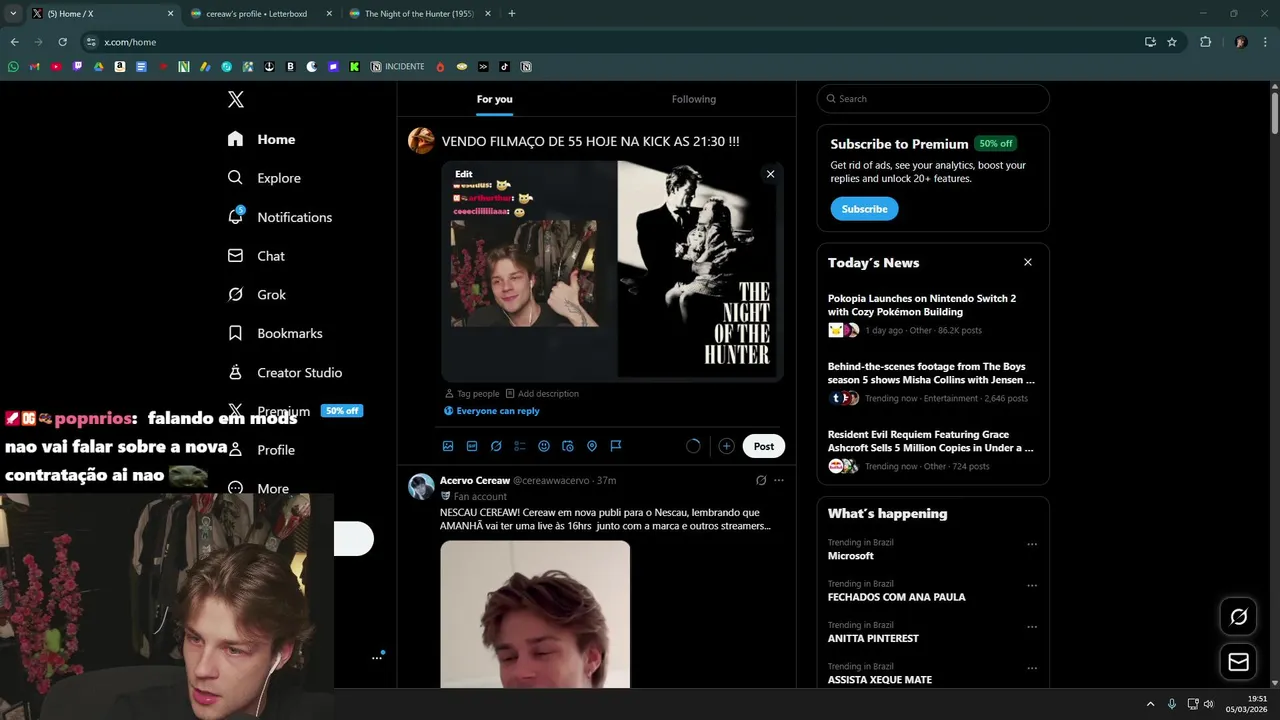
Task: Switch to The Night of the Hunter tab
Action: [x=419, y=14]
